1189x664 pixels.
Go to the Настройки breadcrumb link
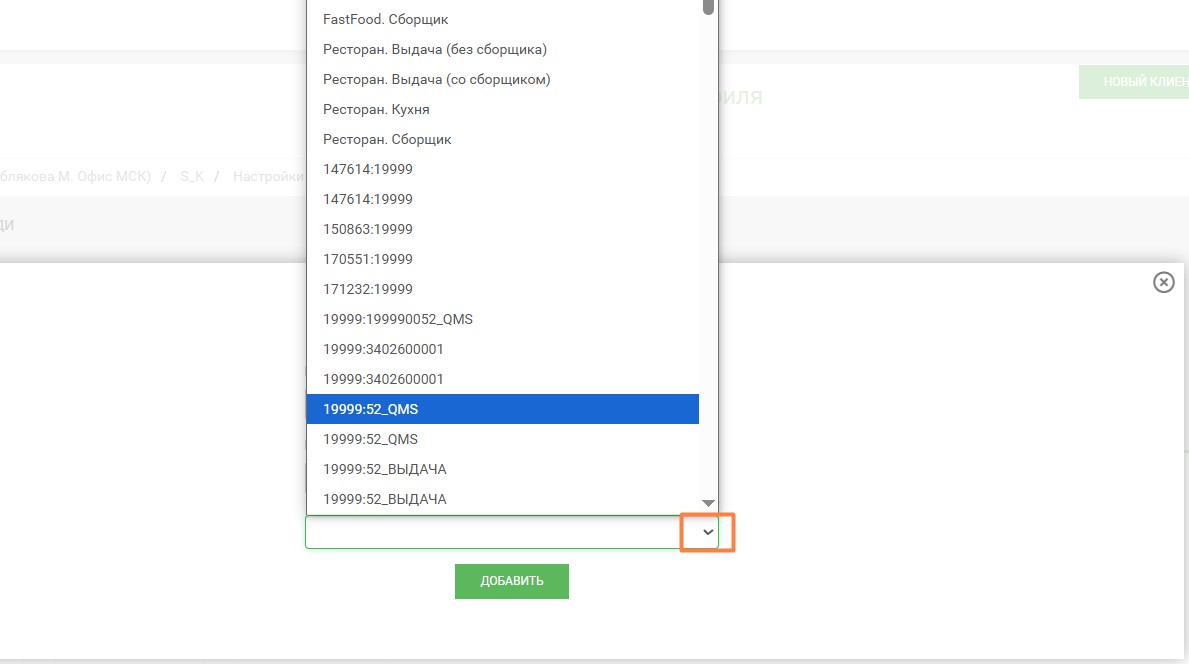(267, 176)
